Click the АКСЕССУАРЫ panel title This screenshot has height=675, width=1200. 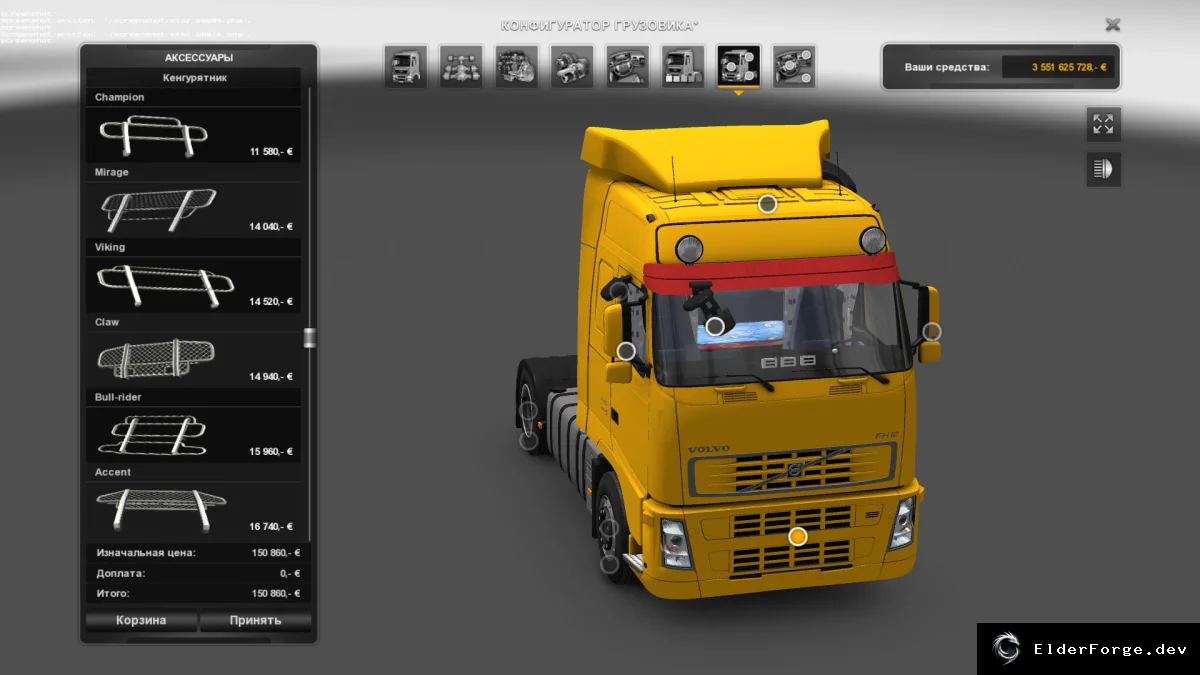click(199, 58)
